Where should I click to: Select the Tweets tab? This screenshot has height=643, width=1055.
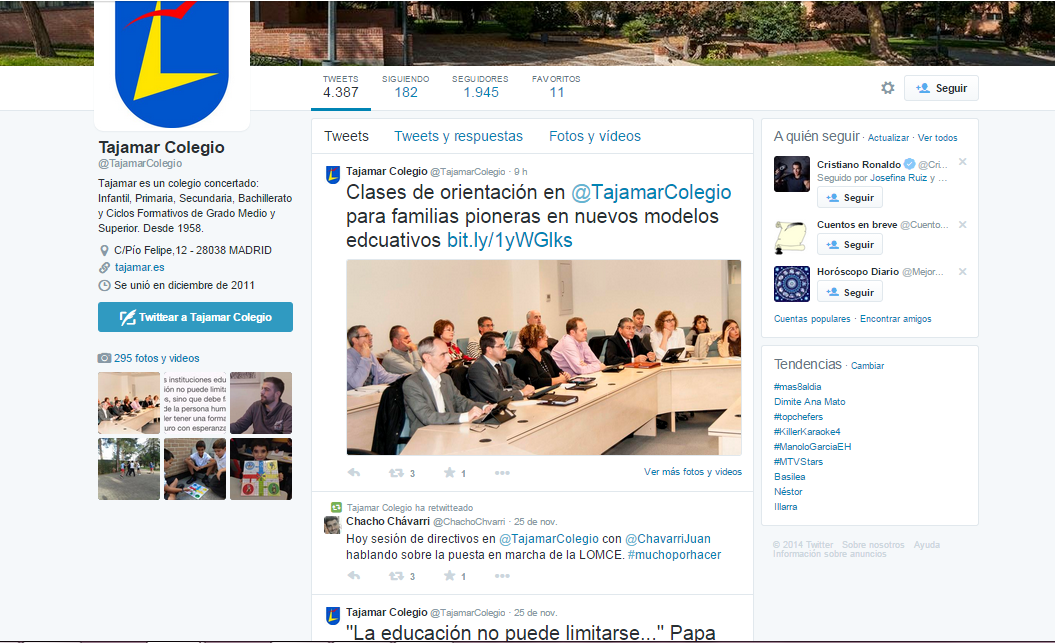point(347,136)
